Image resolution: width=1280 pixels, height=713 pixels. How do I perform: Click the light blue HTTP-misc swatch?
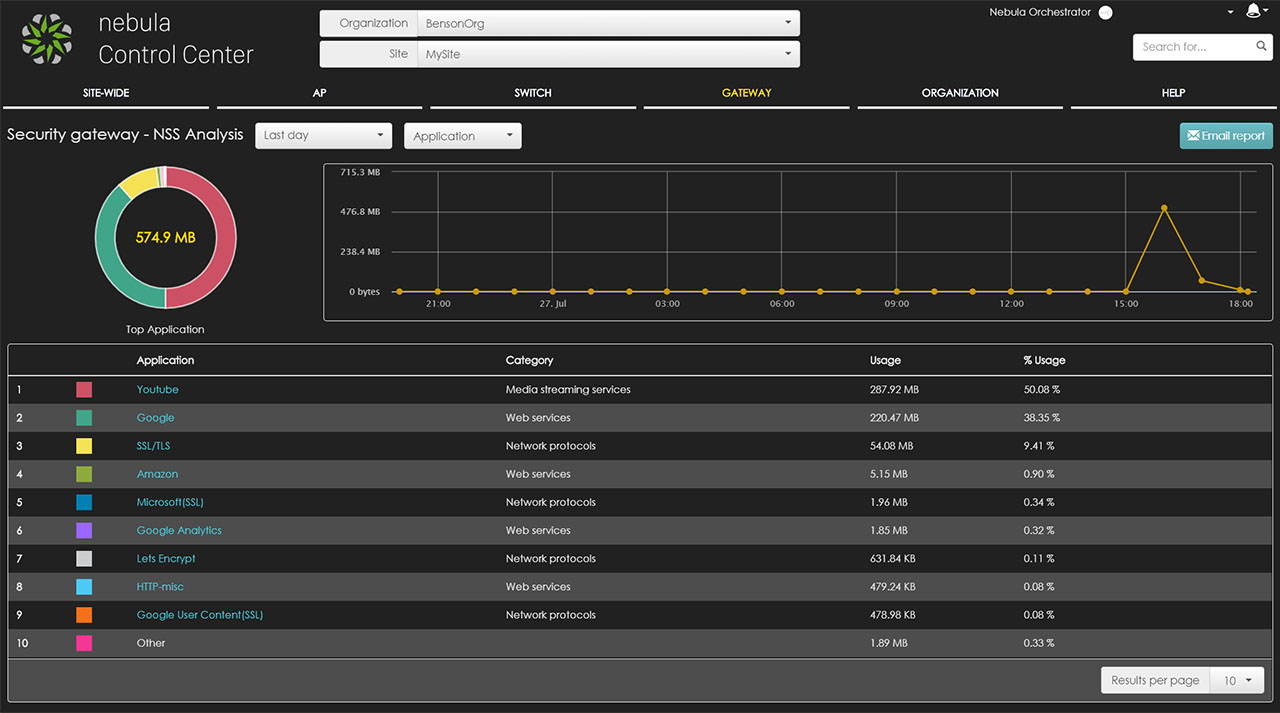coord(84,587)
